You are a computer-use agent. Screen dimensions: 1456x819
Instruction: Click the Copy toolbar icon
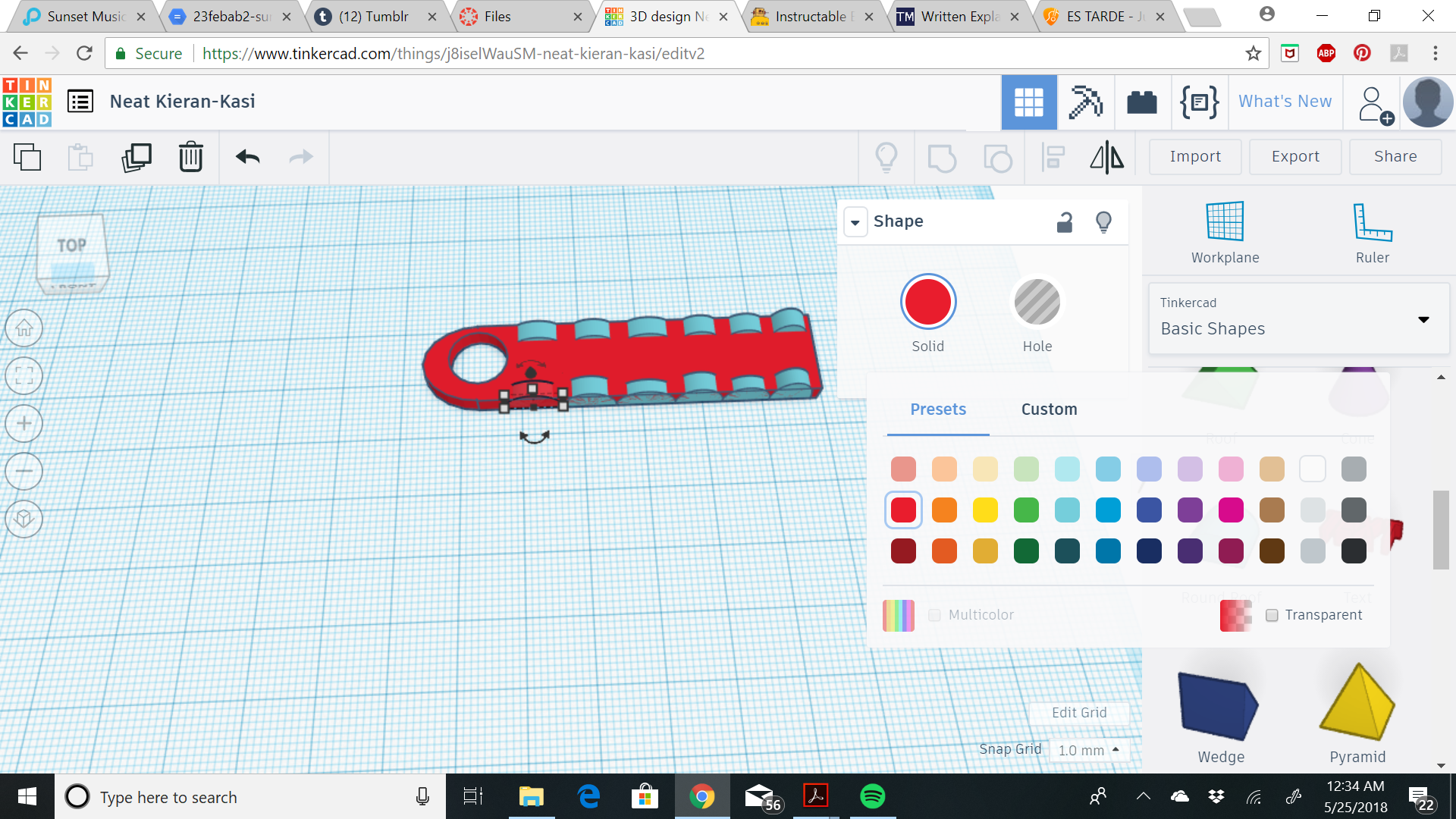[x=27, y=157]
